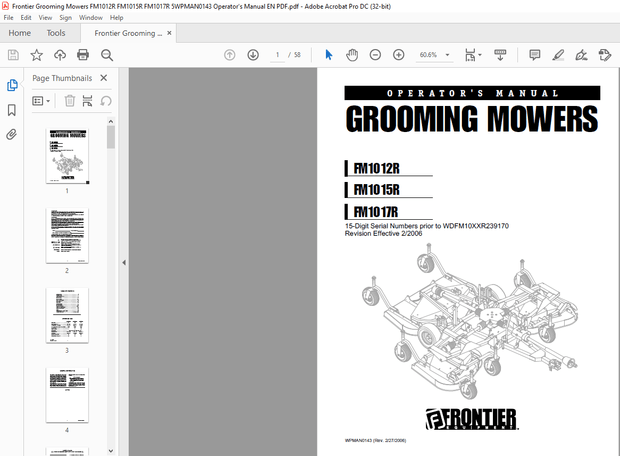
Task: Select page 4 thumbnail
Action: point(67,395)
